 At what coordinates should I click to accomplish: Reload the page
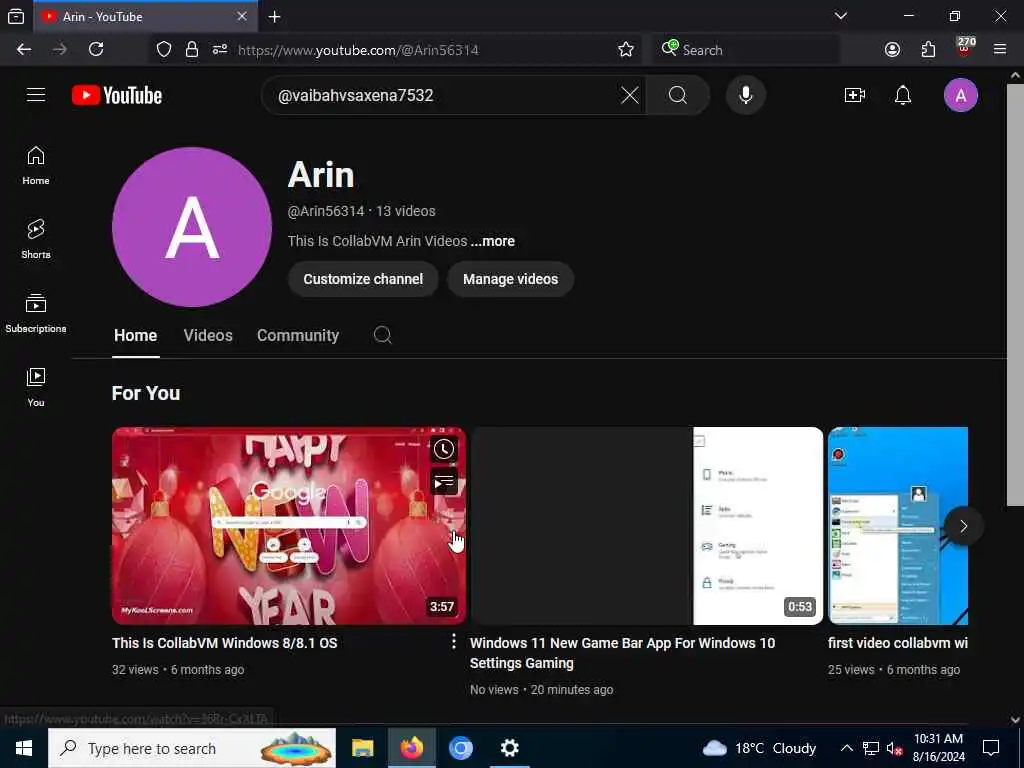(96, 50)
